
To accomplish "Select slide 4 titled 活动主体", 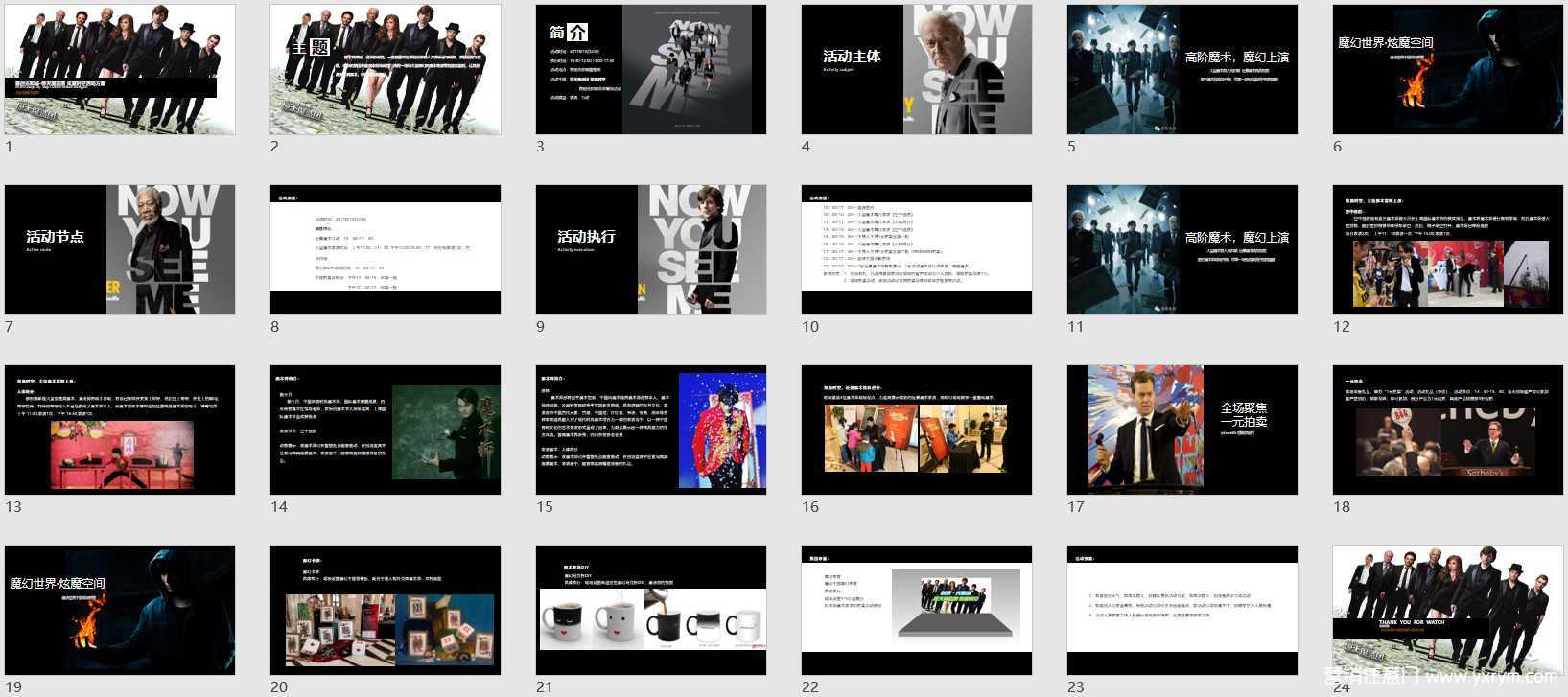I will click(917, 69).
